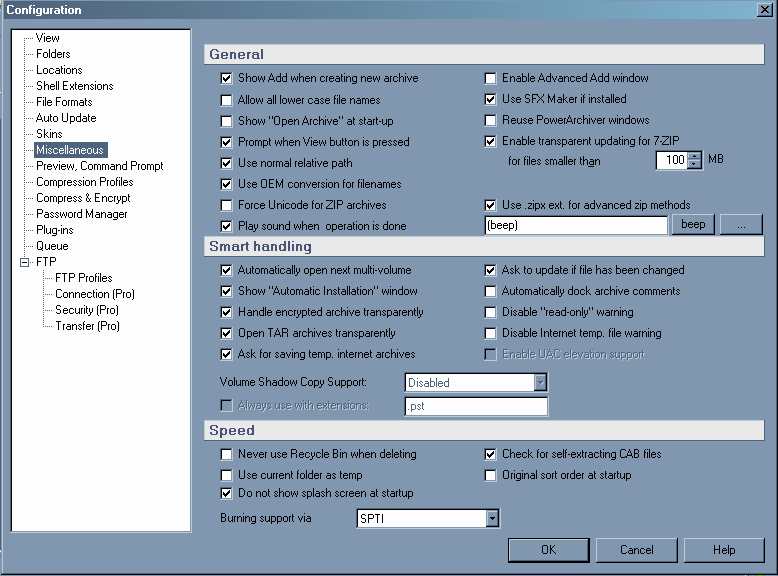Toggle Force Unicode for ZIP archives
The height and width of the screenshot is (576, 778).
tap(226, 205)
